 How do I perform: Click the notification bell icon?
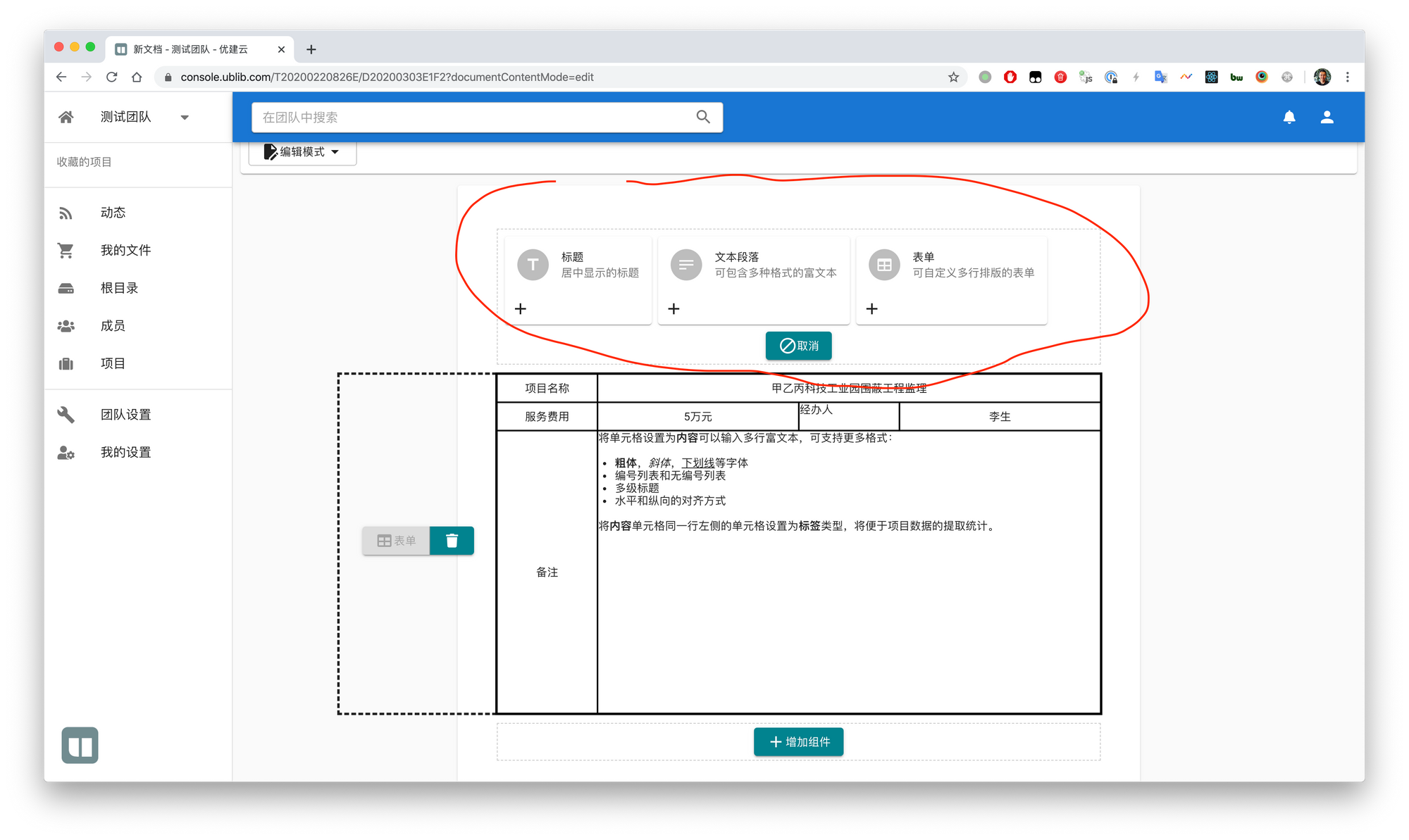point(1289,118)
